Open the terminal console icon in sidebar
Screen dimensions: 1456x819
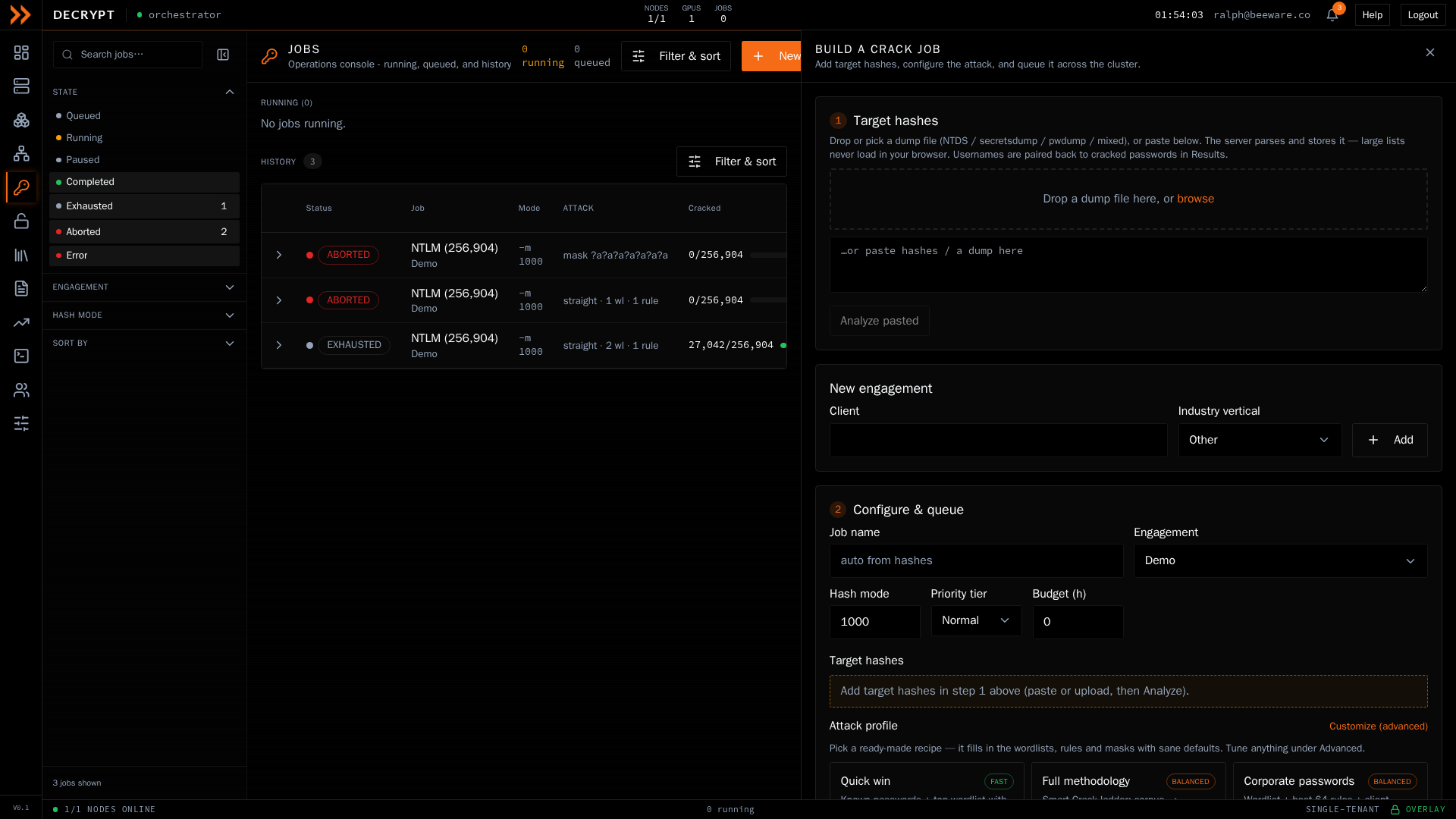pyautogui.click(x=21, y=356)
